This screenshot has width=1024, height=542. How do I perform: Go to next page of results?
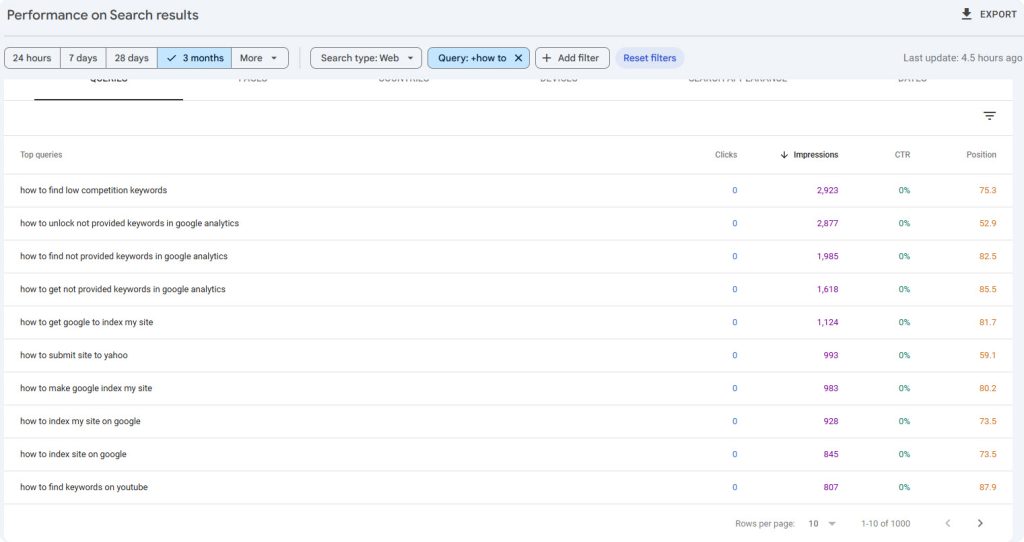980,523
